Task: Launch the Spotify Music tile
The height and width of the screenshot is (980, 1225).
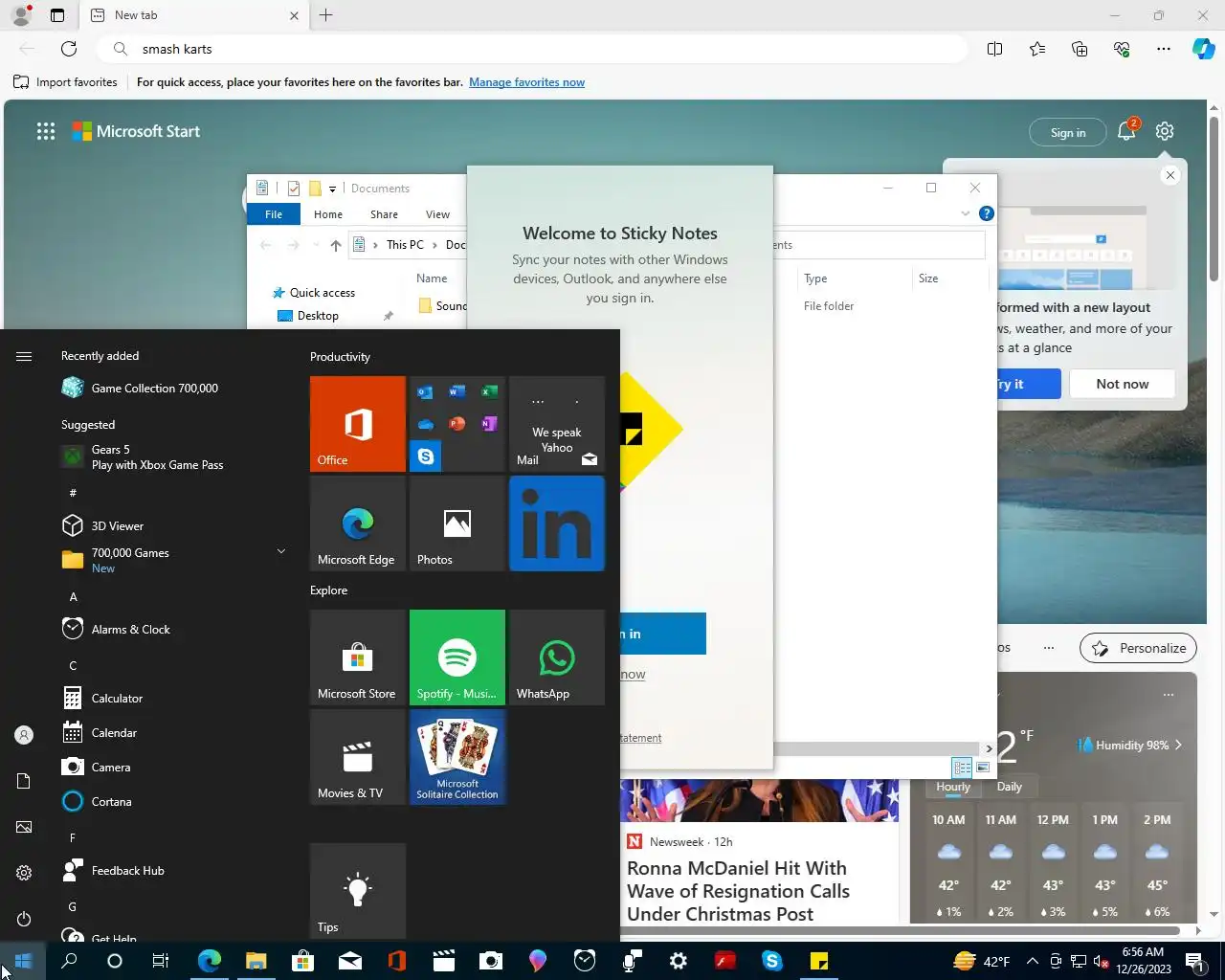Action: pos(457,657)
